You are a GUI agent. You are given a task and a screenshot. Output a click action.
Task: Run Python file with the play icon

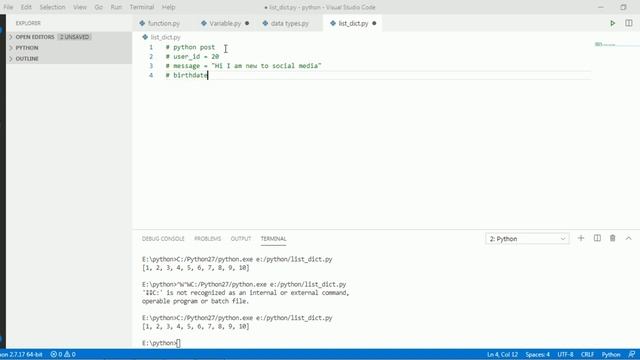612,23
